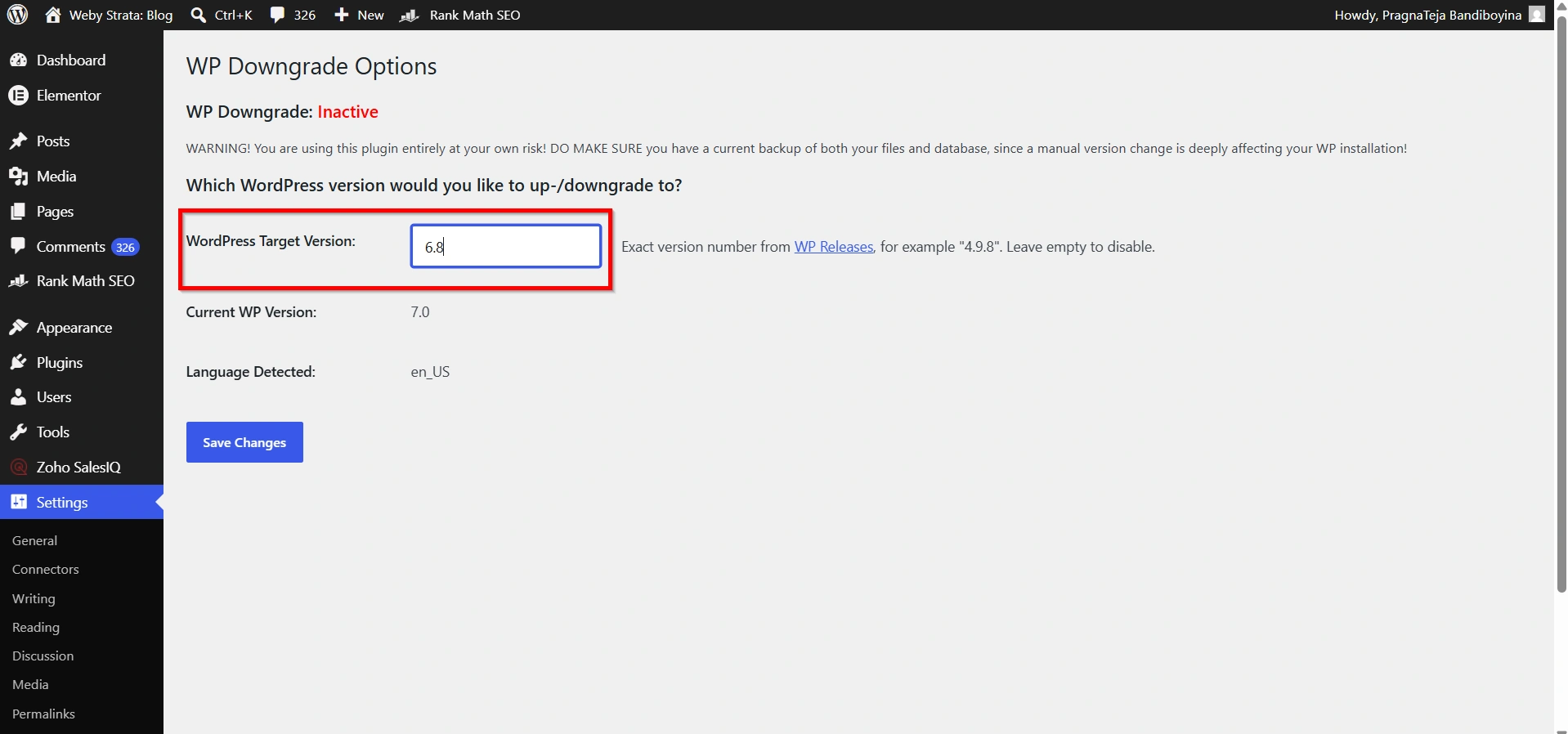Open the Discussion settings submenu
1568x734 pixels.
pos(43,656)
